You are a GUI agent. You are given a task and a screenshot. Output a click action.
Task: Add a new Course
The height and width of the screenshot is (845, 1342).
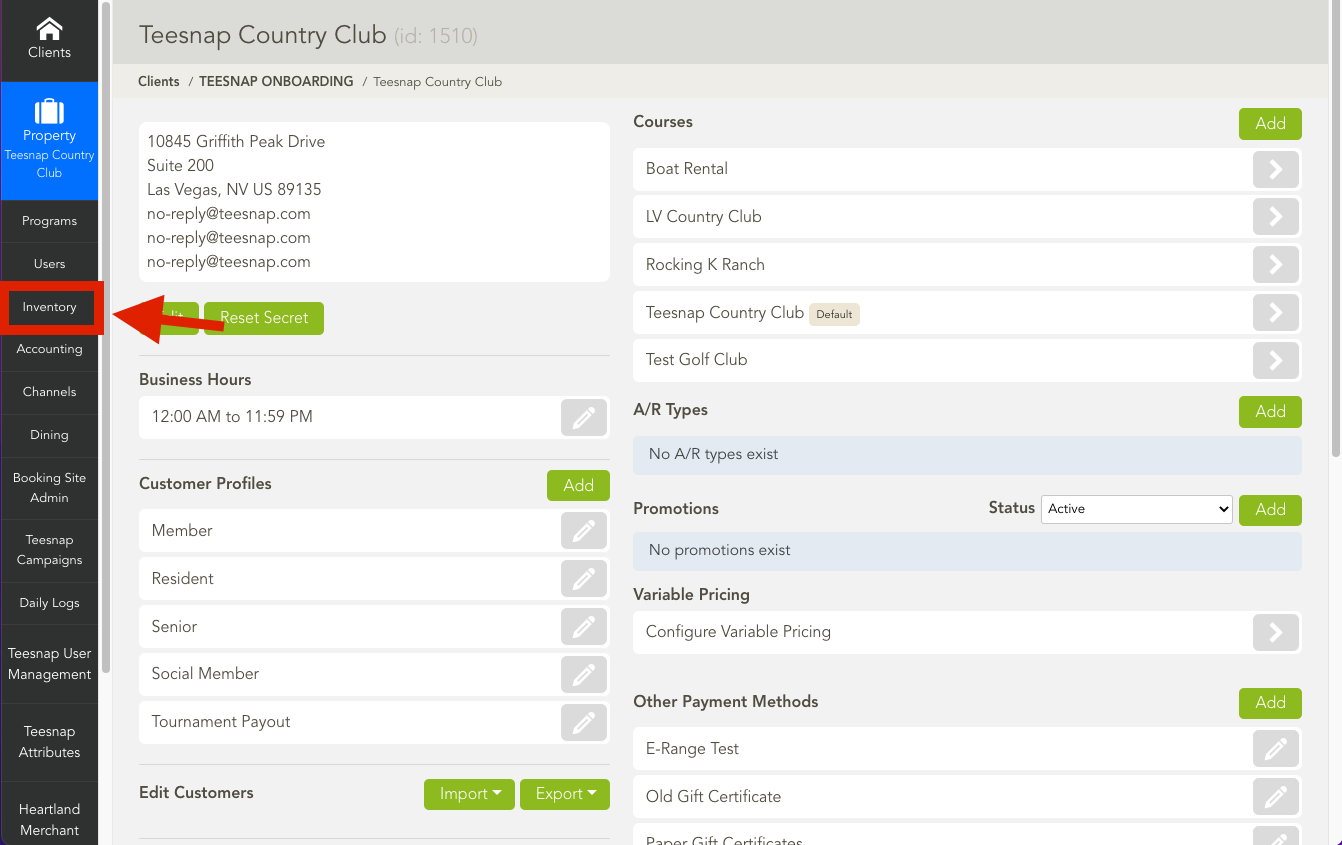pos(1270,124)
